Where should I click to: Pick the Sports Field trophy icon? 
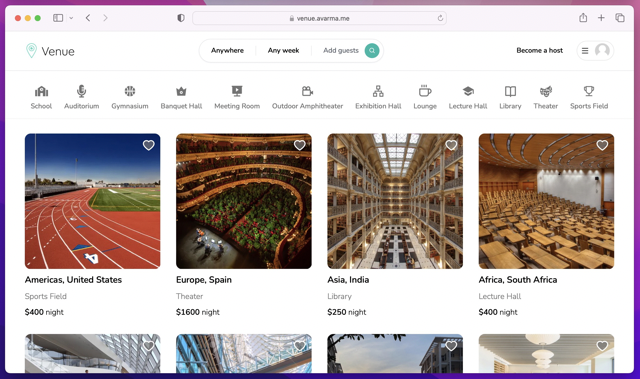point(589,91)
